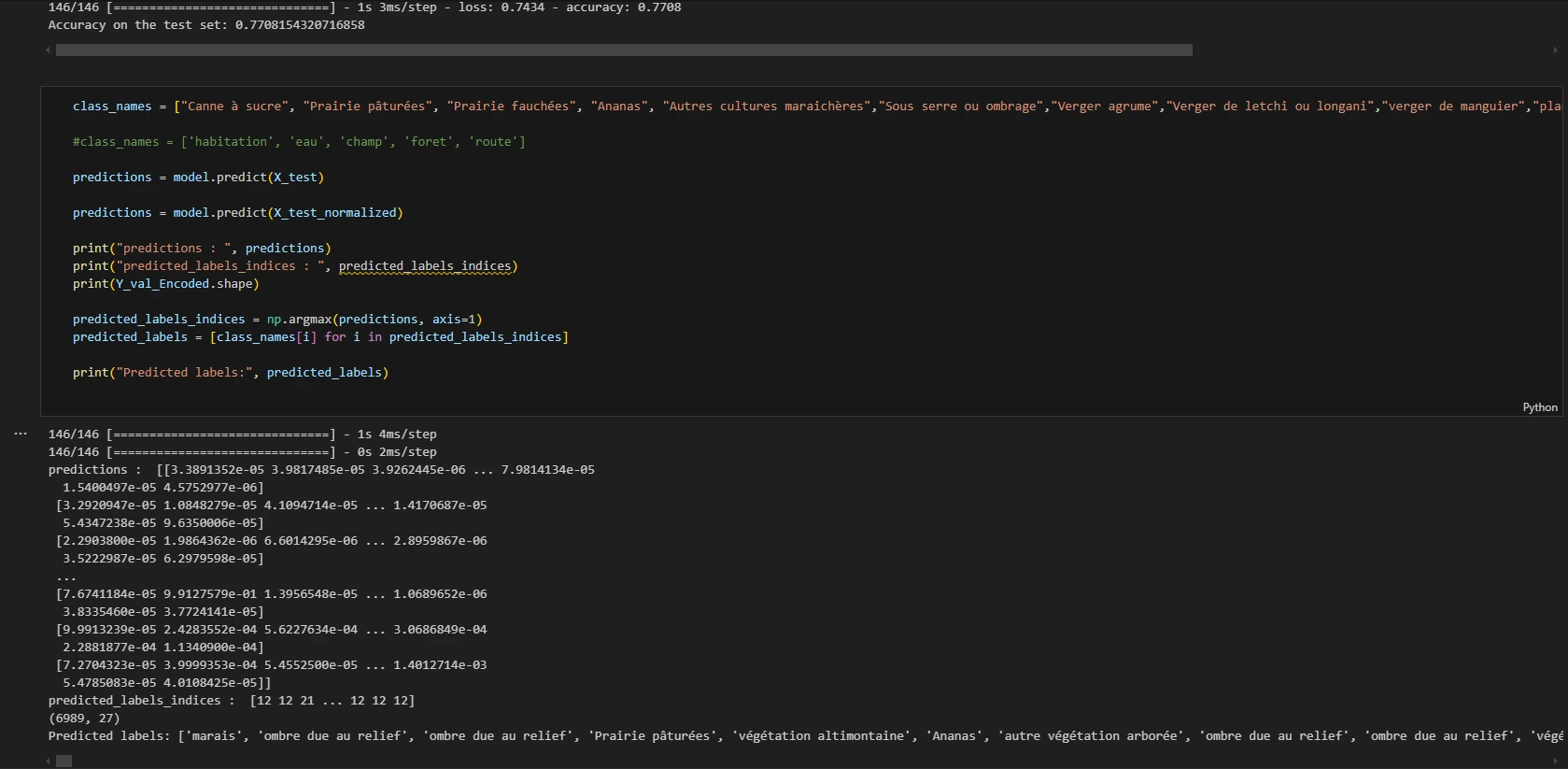The height and width of the screenshot is (769, 1568).
Task: Click the 'Accuracy on the test set' output line
Action: (206, 25)
